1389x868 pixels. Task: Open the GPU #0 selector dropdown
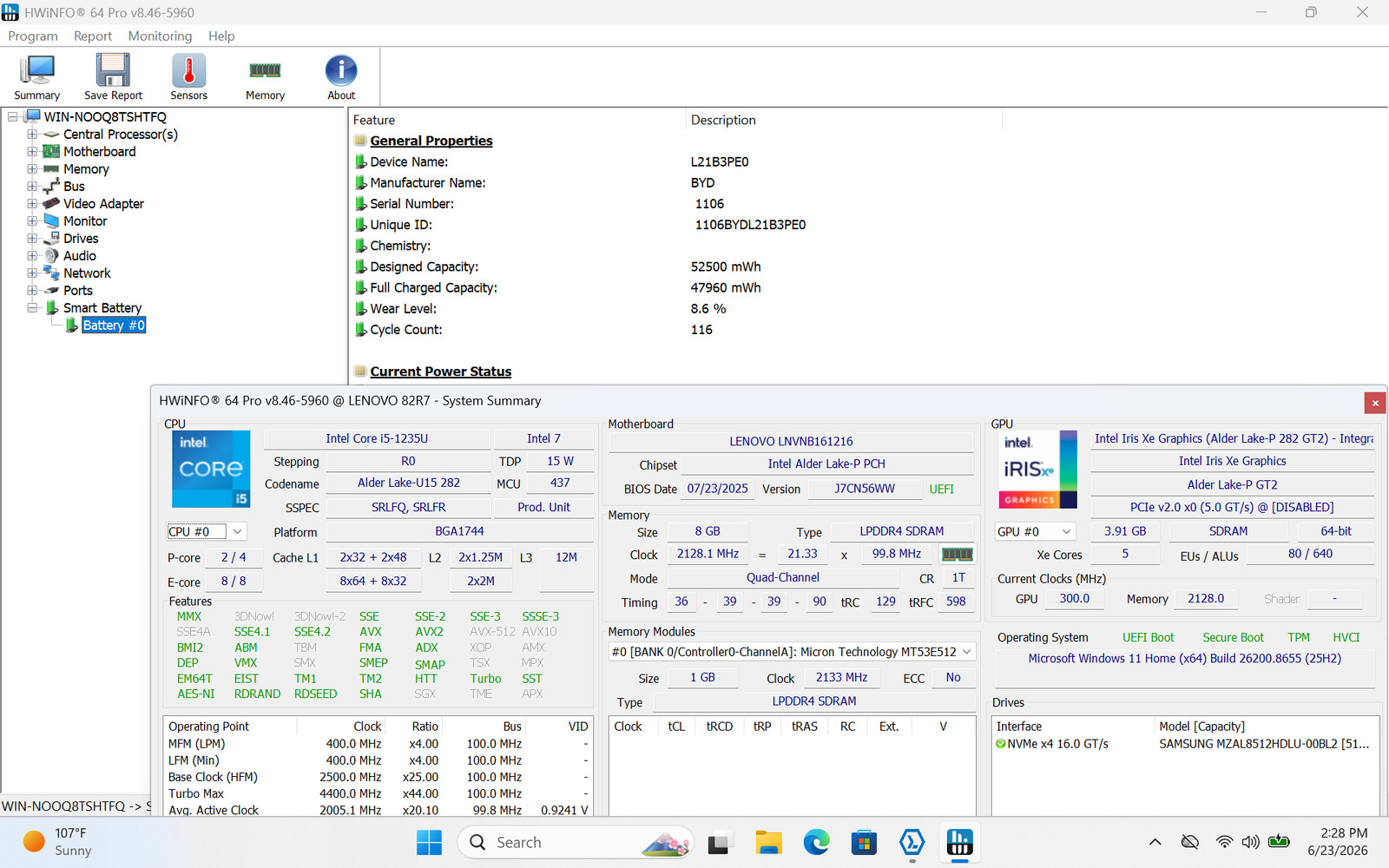[1036, 531]
